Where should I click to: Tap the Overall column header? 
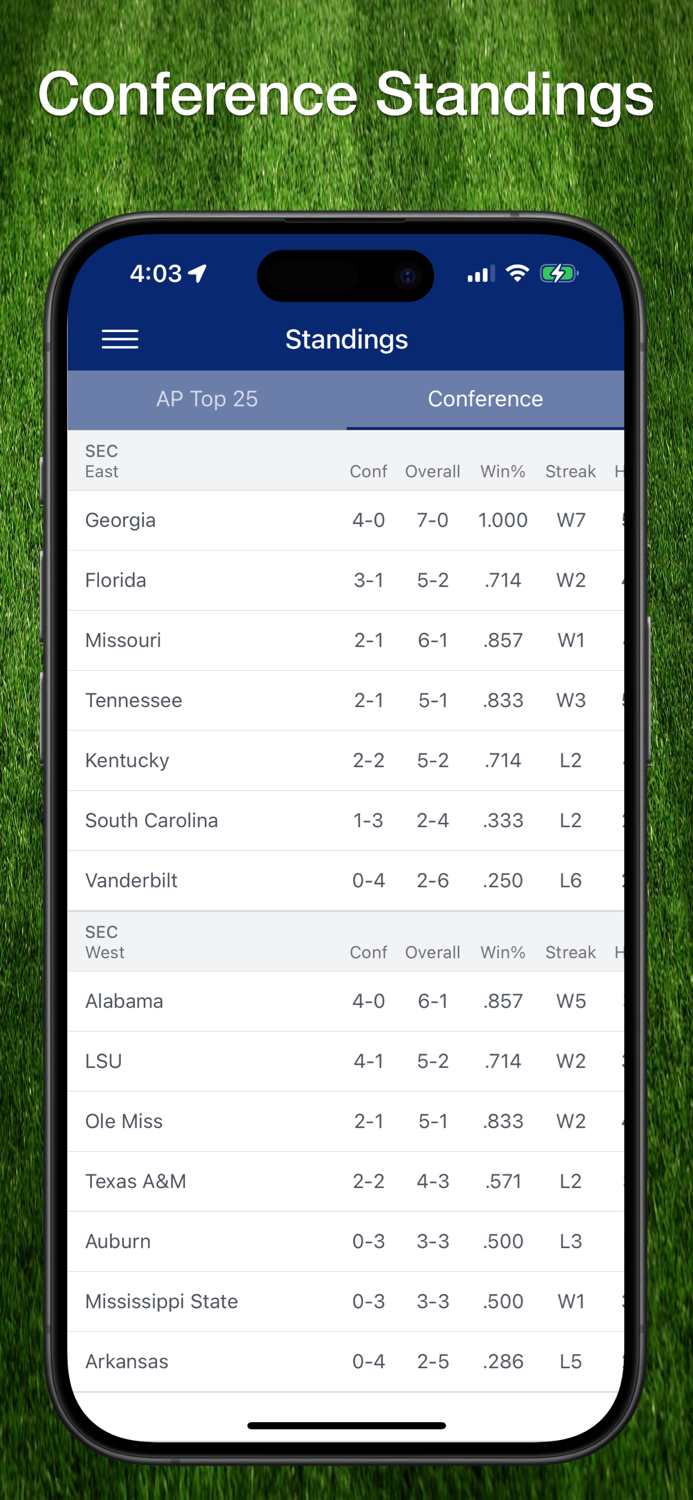click(x=432, y=471)
